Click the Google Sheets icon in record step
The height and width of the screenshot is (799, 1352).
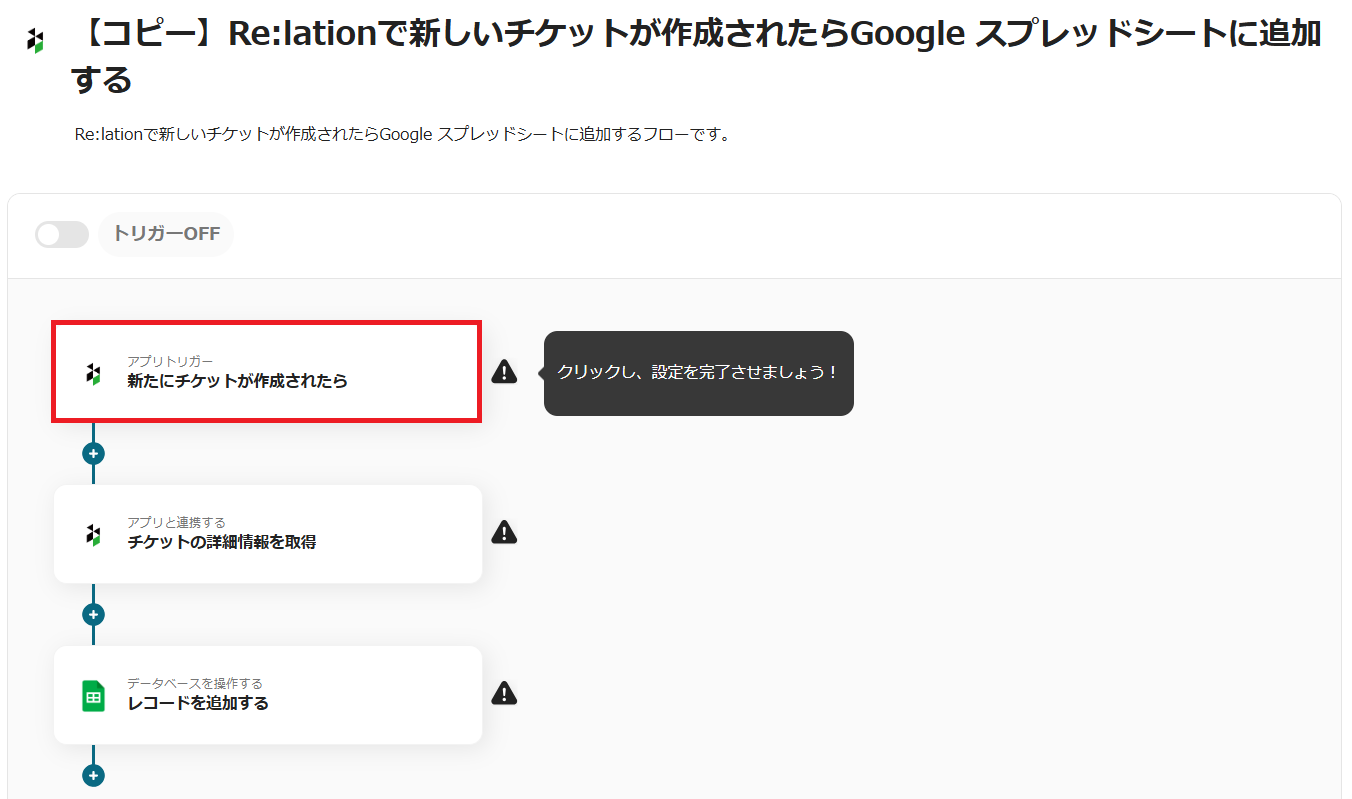[93, 696]
